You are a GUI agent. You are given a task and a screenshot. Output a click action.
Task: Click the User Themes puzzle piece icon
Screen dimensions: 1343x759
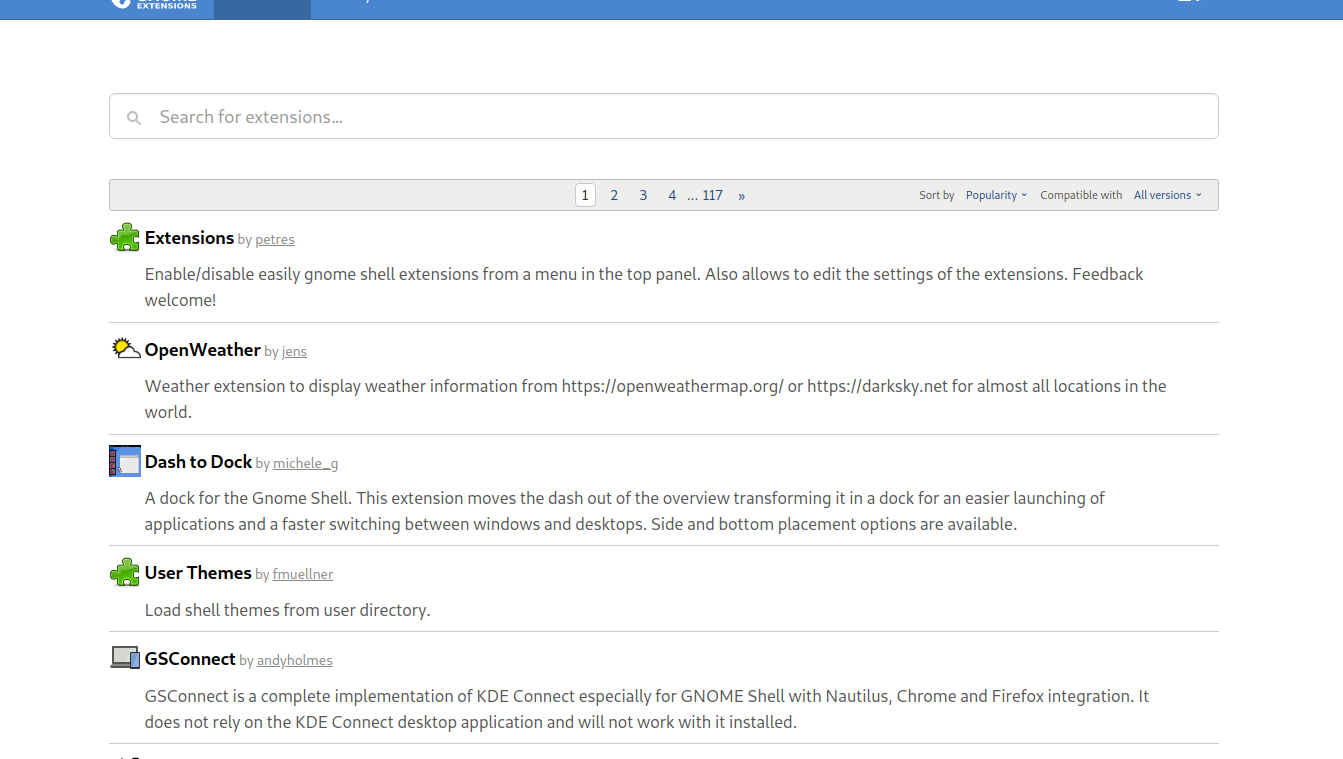pos(125,572)
